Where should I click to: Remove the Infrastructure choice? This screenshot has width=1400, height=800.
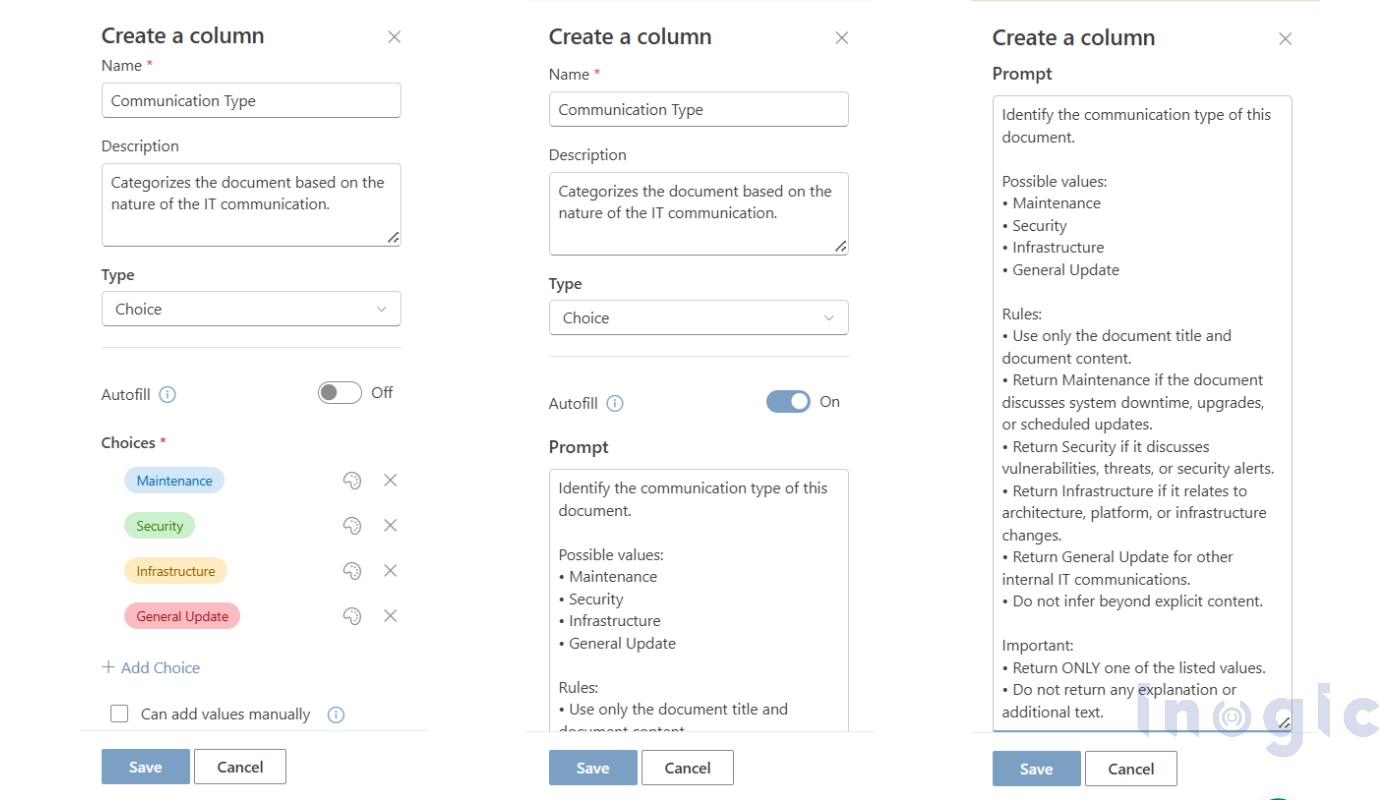pyautogui.click(x=390, y=570)
